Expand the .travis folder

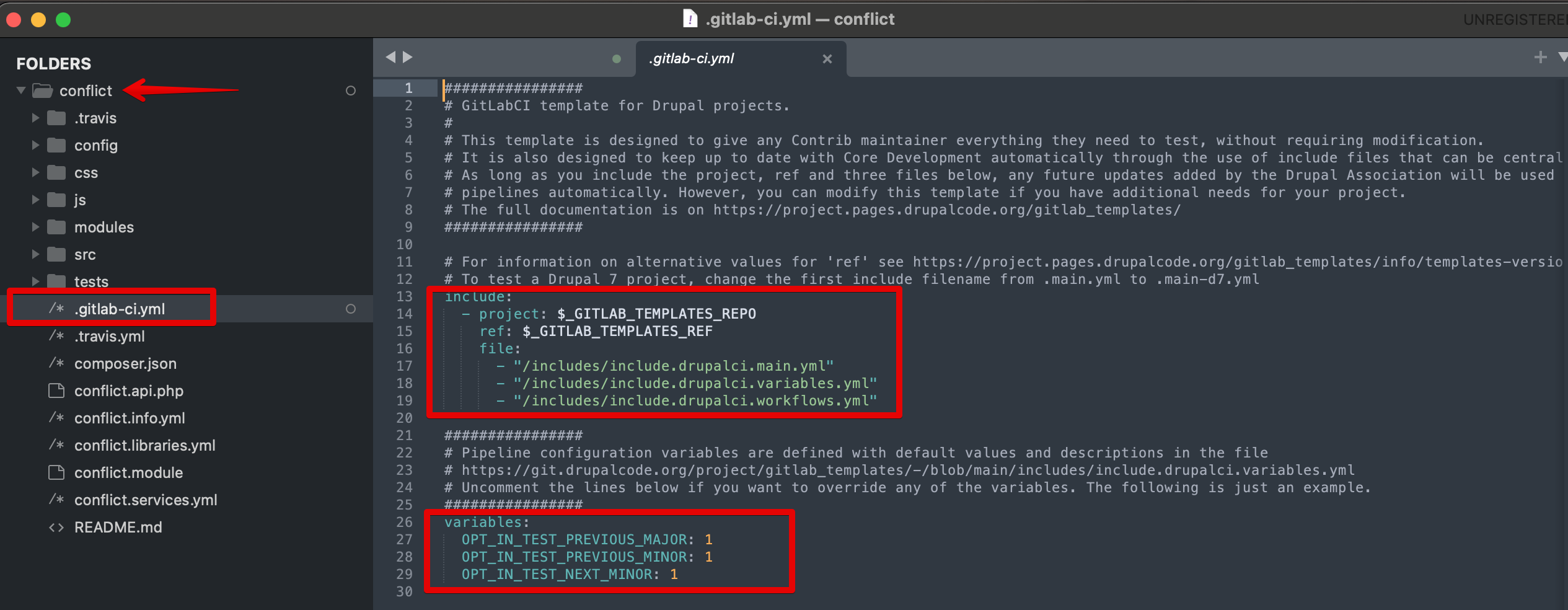(35, 118)
